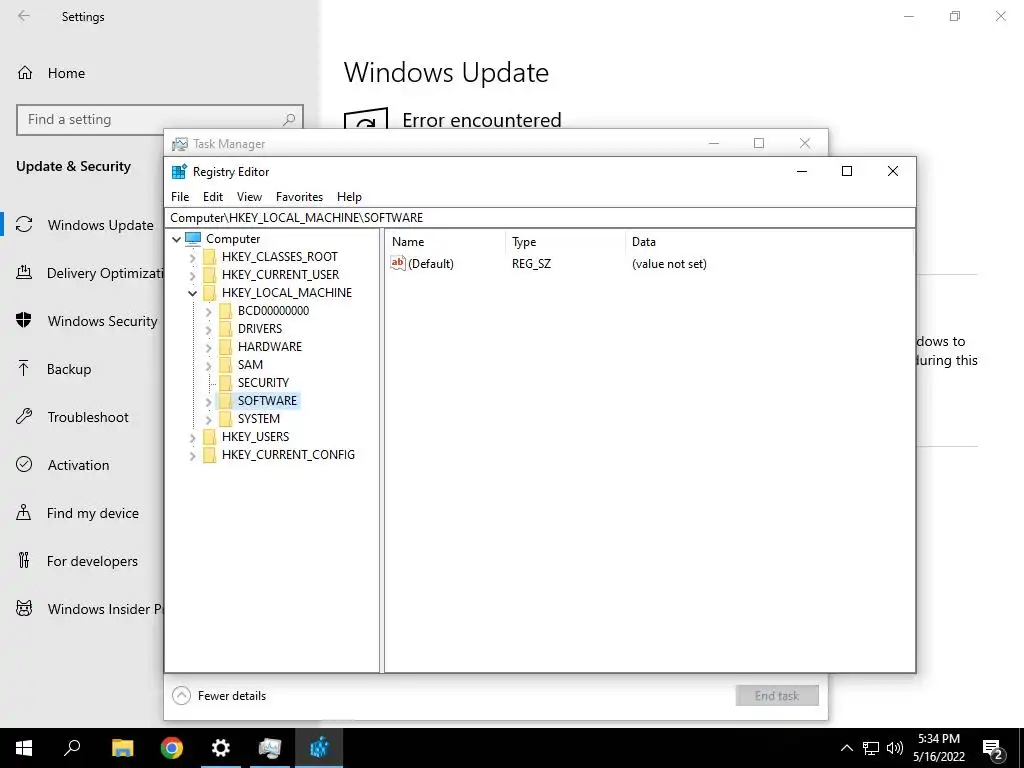Open the Windows Start menu
This screenshot has height=768, width=1024.
(24, 748)
